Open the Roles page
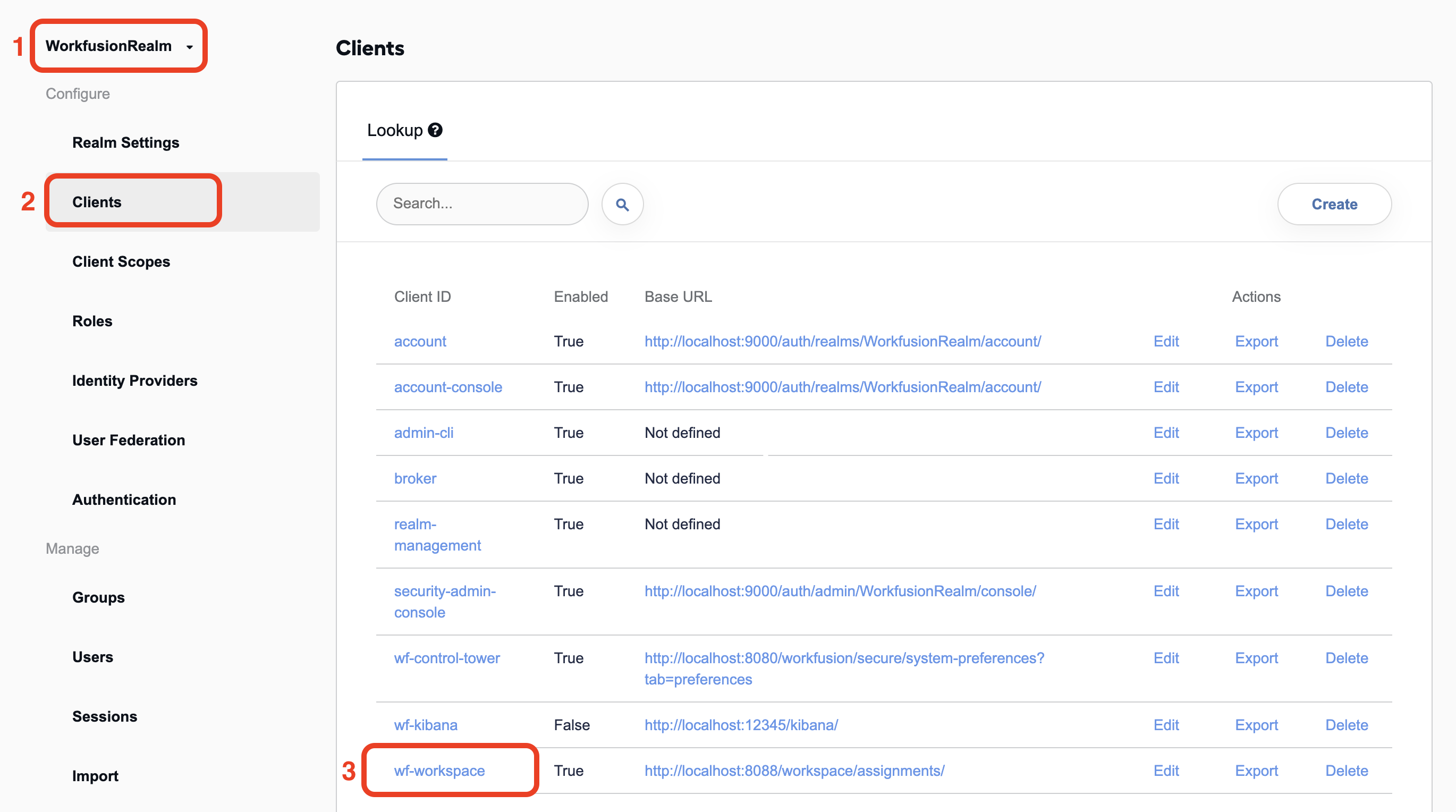The height and width of the screenshot is (812, 1456). point(92,321)
